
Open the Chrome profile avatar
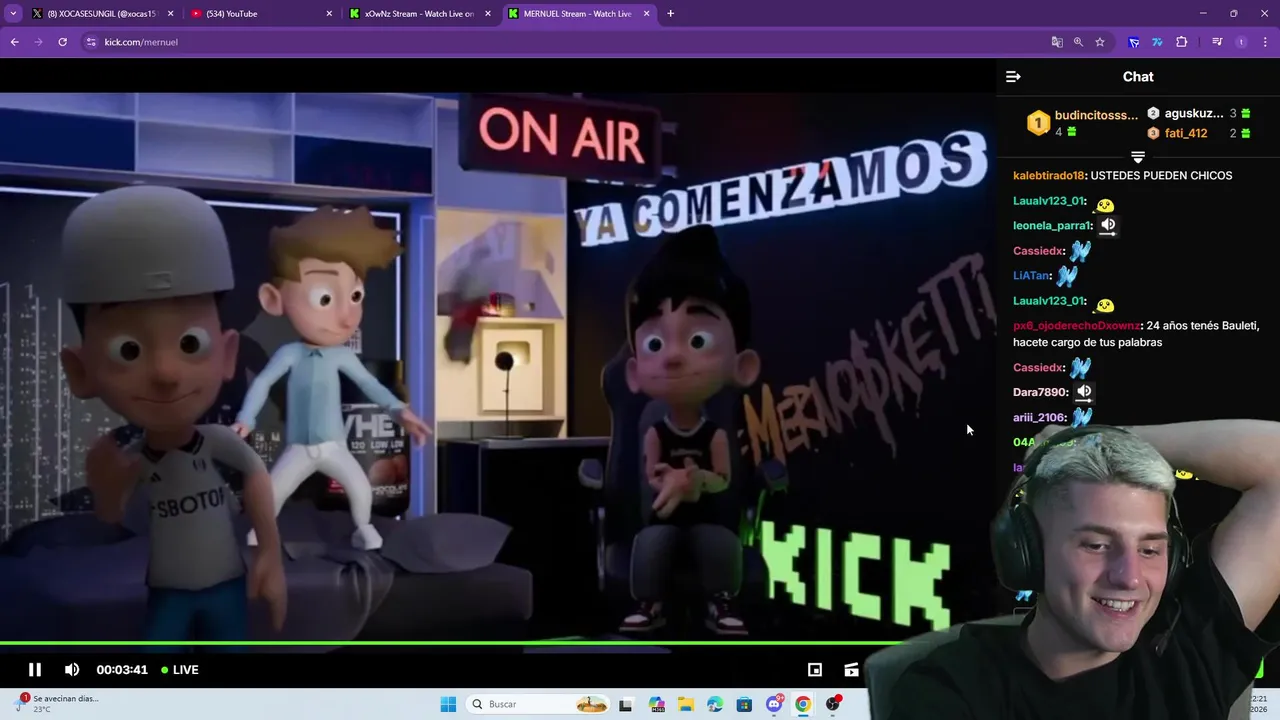[1241, 42]
